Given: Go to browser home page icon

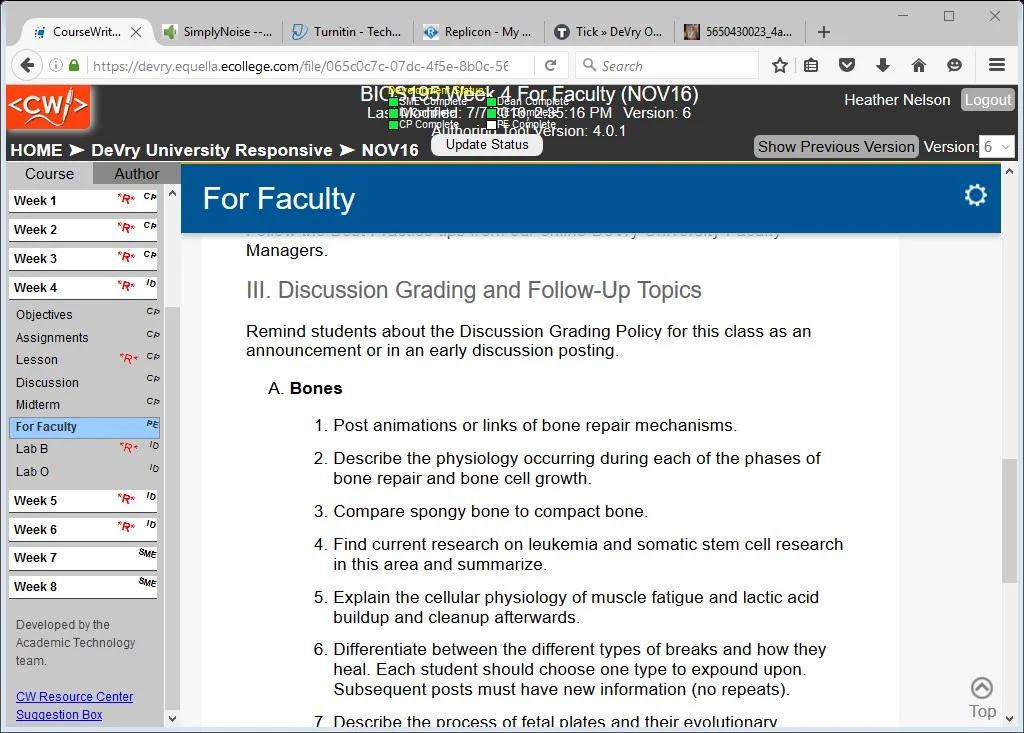Looking at the screenshot, I should [919, 65].
